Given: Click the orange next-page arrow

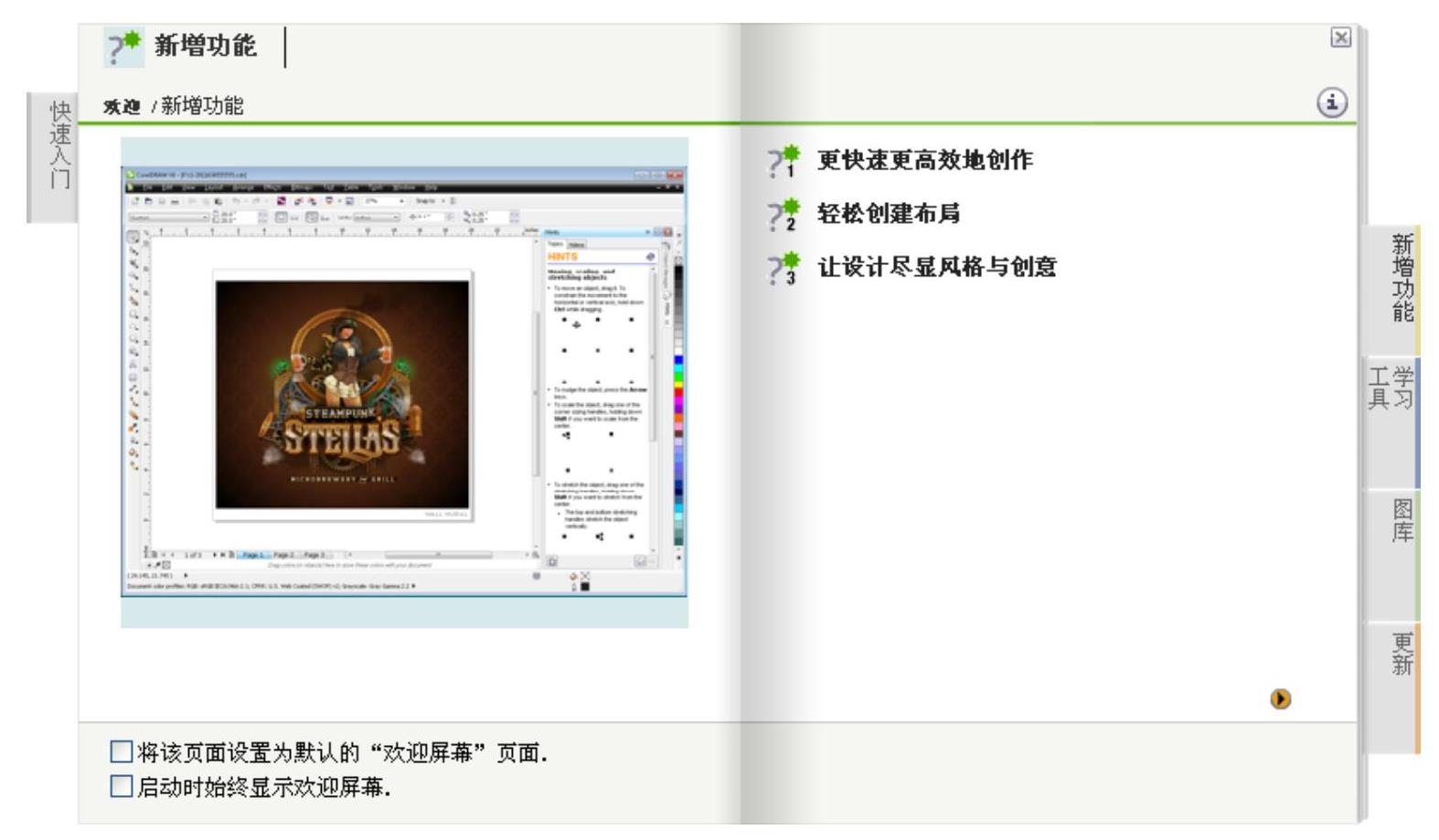Looking at the screenshot, I should (x=1280, y=699).
